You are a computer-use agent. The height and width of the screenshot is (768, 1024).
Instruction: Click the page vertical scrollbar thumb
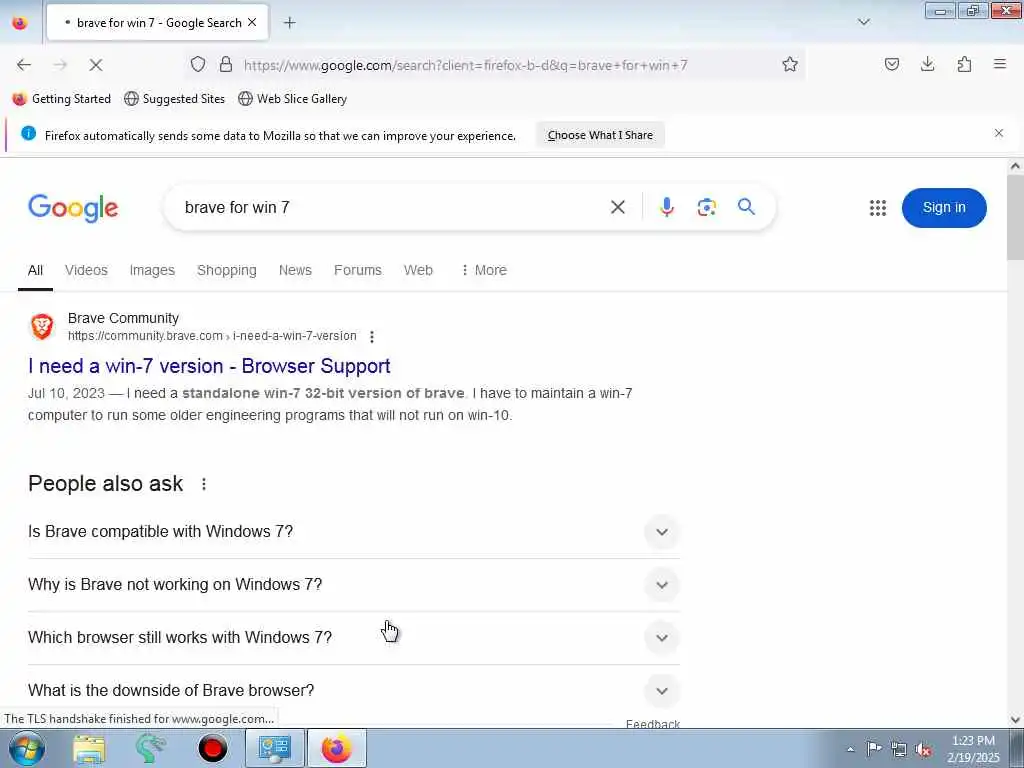tap(1015, 219)
